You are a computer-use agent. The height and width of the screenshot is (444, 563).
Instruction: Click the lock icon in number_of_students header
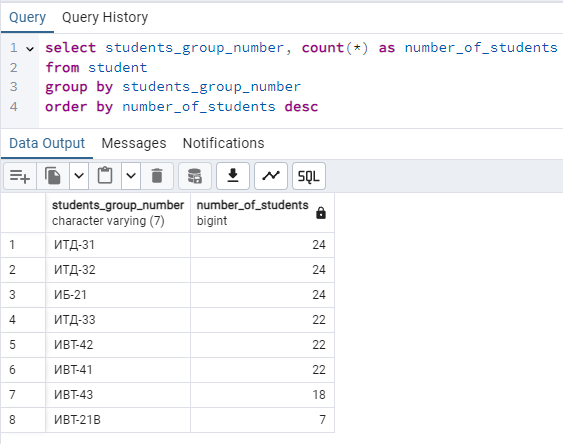(321, 213)
